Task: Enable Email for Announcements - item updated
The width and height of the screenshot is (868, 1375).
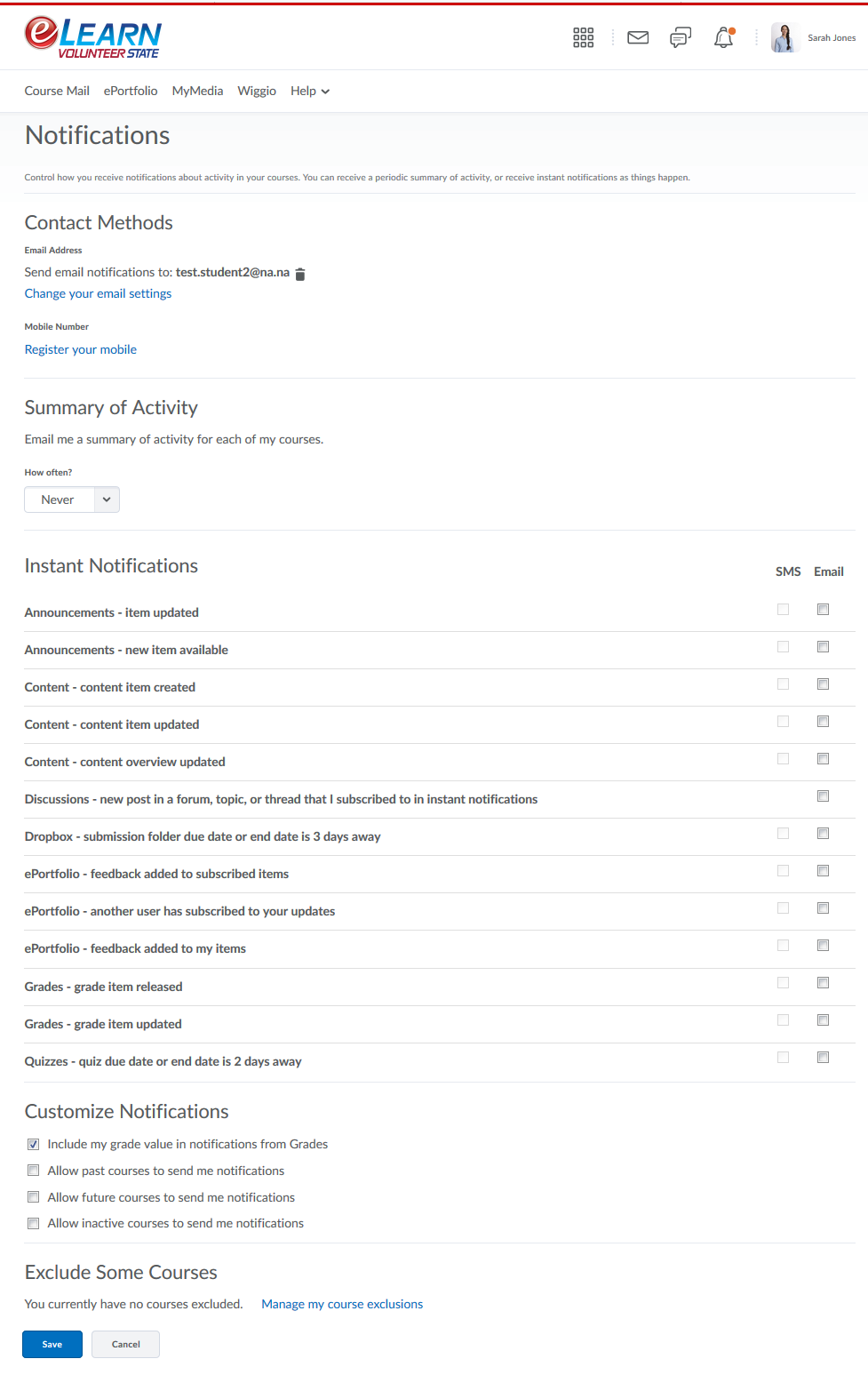Action: coord(824,610)
